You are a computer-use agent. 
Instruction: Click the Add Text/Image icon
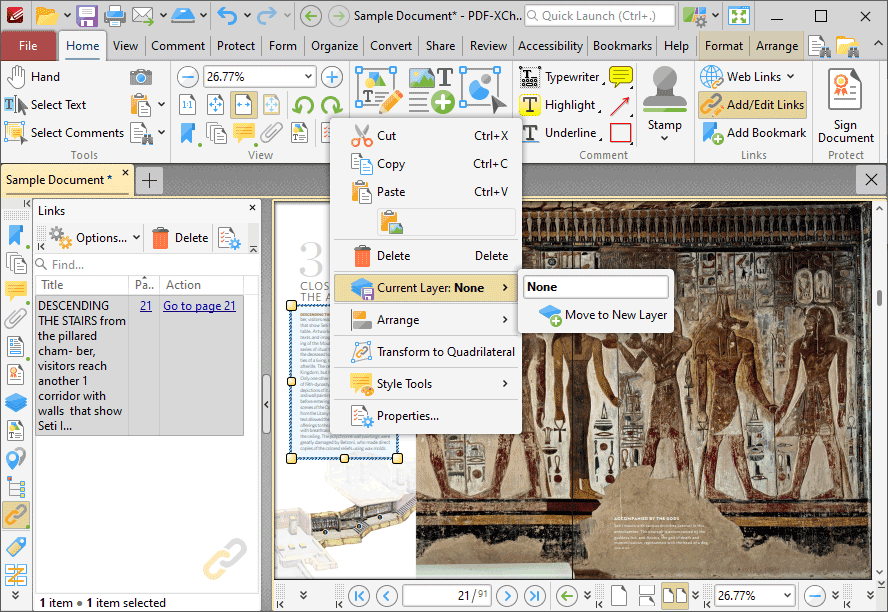pyautogui.click(x=430, y=89)
